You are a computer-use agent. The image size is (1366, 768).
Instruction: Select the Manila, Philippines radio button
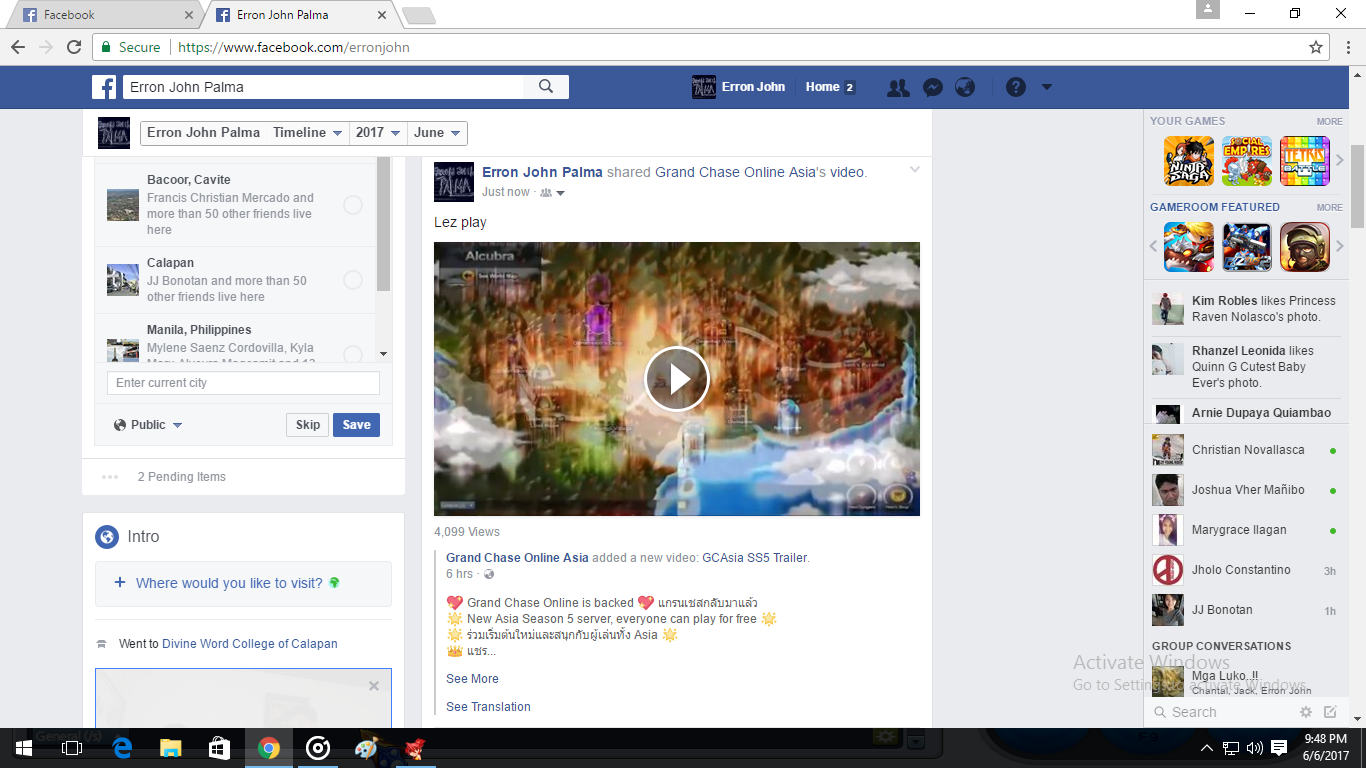(x=353, y=353)
